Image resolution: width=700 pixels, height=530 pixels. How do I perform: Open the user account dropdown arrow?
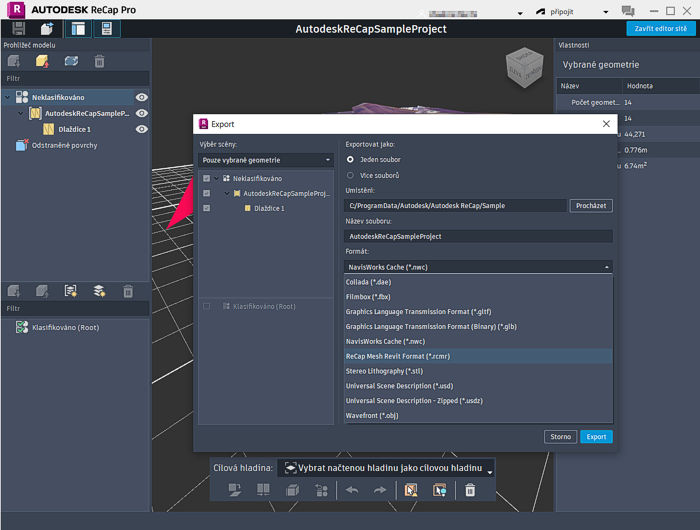click(x=520, y=13)
